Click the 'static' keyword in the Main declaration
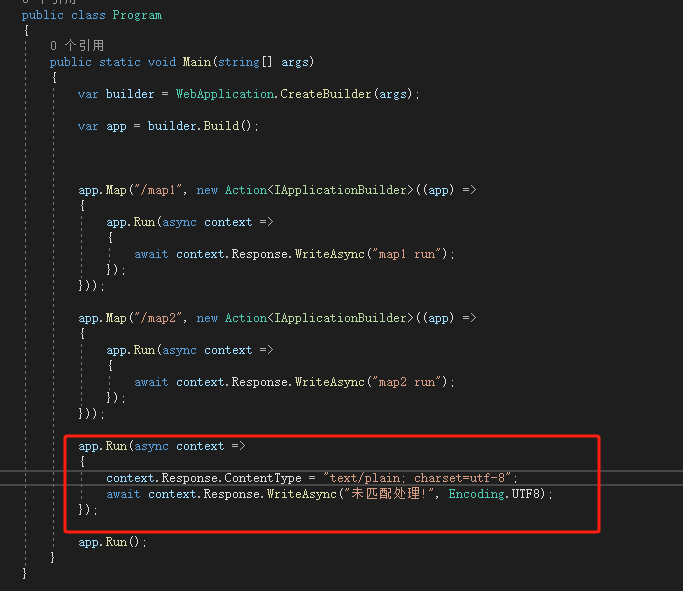This screenshot has height=591, width=683. [119, 62]
